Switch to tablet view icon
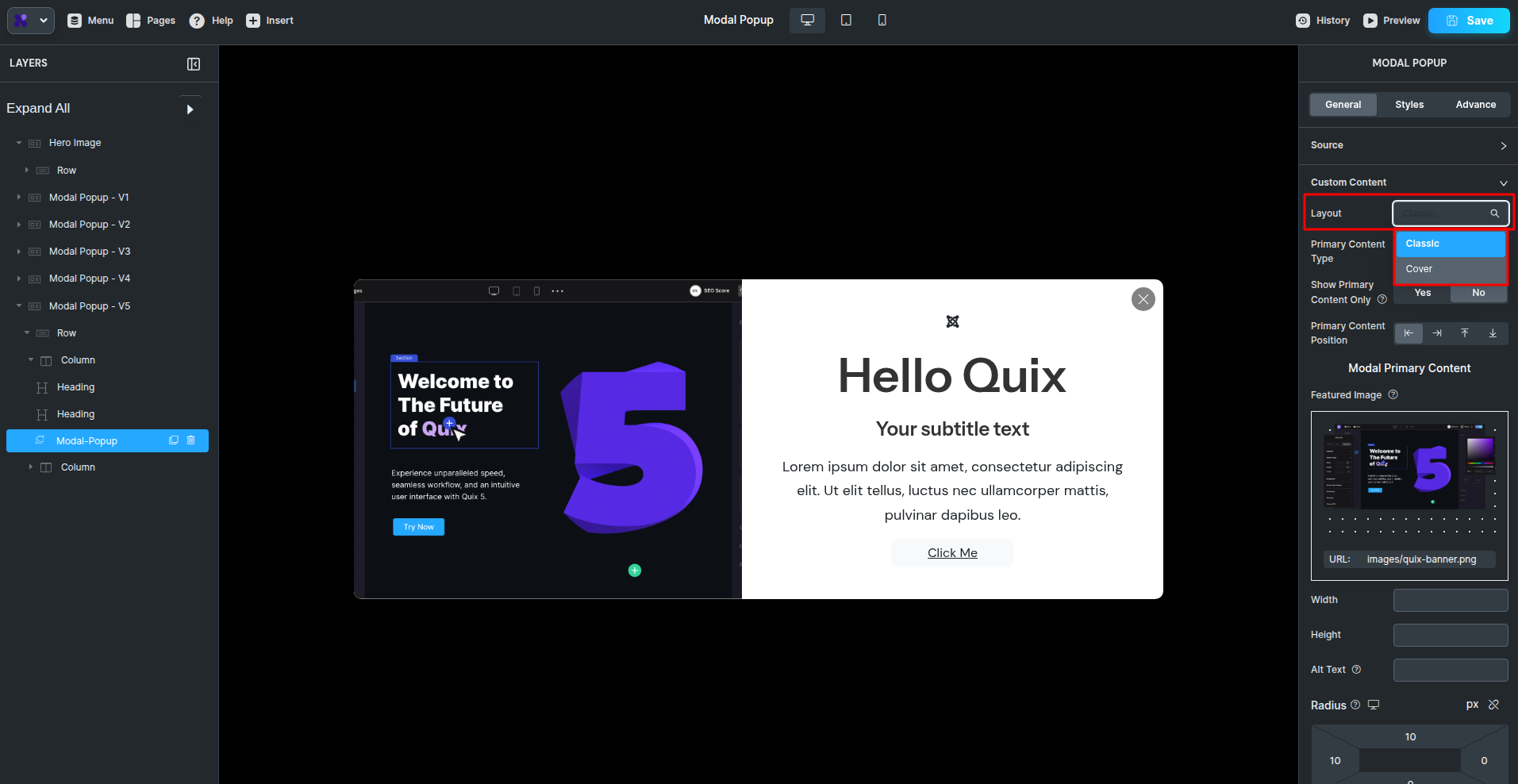 846,20
